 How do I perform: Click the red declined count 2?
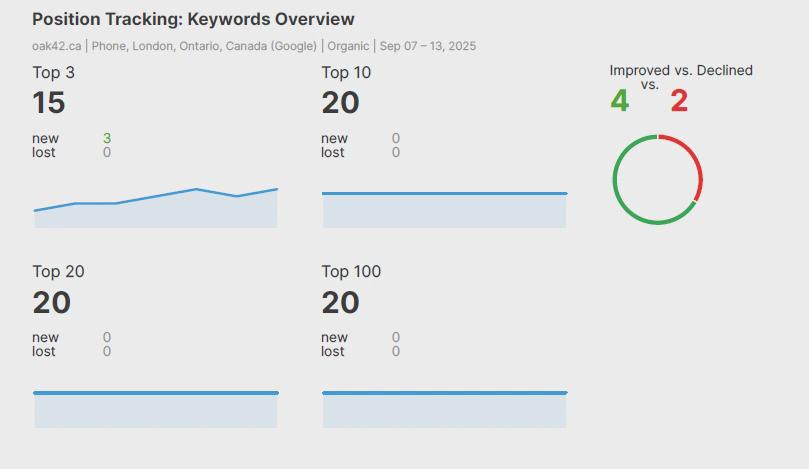(679, 101)
